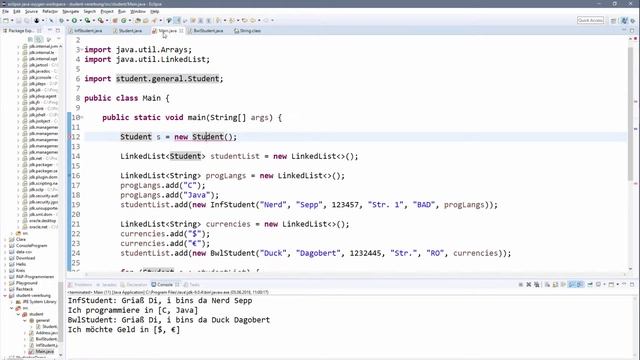Open the New file dropdown arrow
640x360 pixels.
pyautogui.click(x=12, y=20)
